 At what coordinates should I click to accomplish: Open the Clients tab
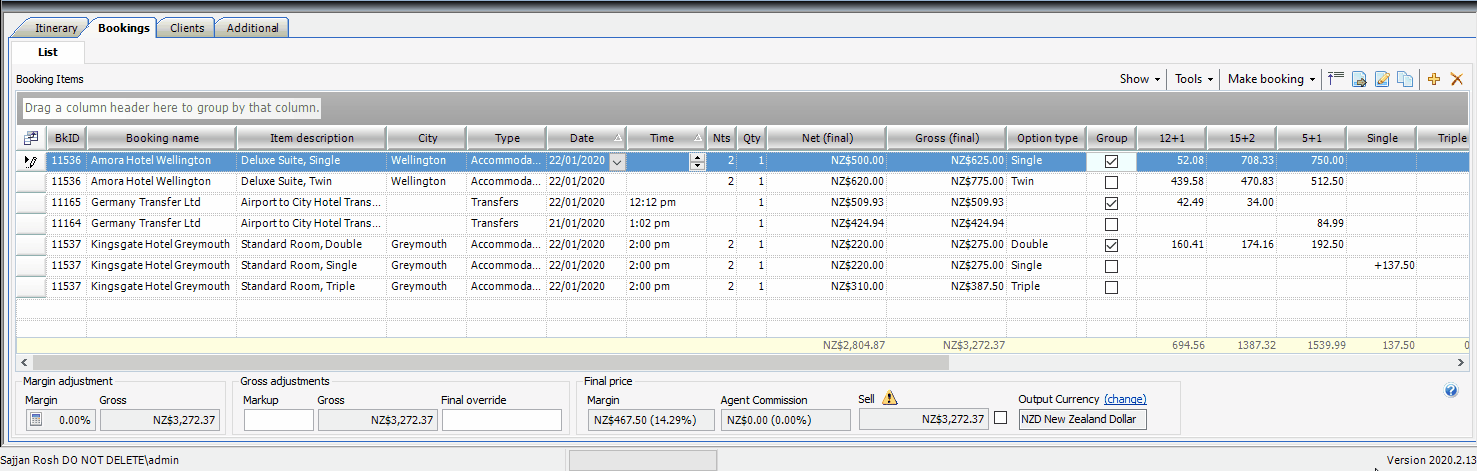pos(187,28)
